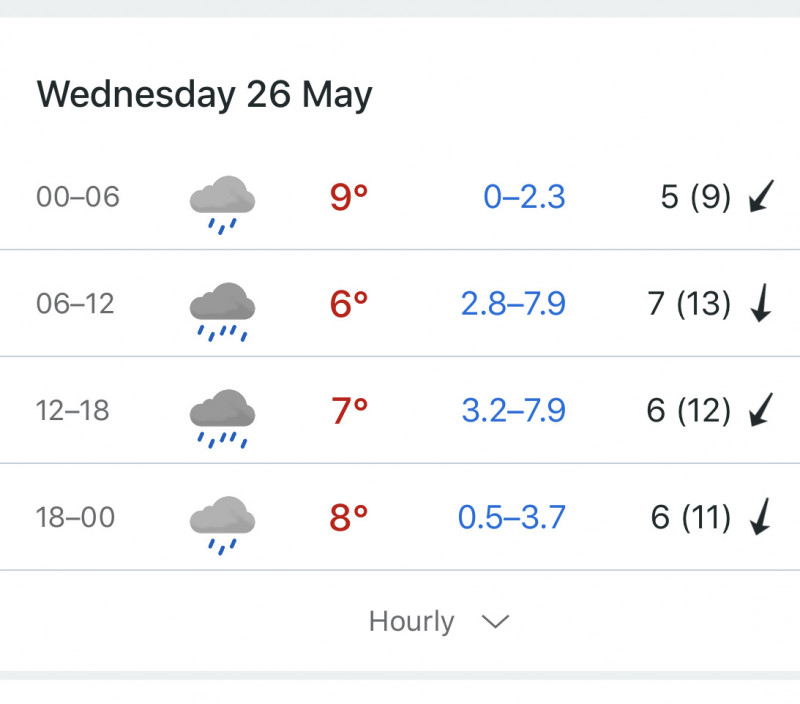The width and height of the screenshot is (800, 704).
Task: Click the rain cloud icon for 00–06
Action: click(x=222, y=205)
